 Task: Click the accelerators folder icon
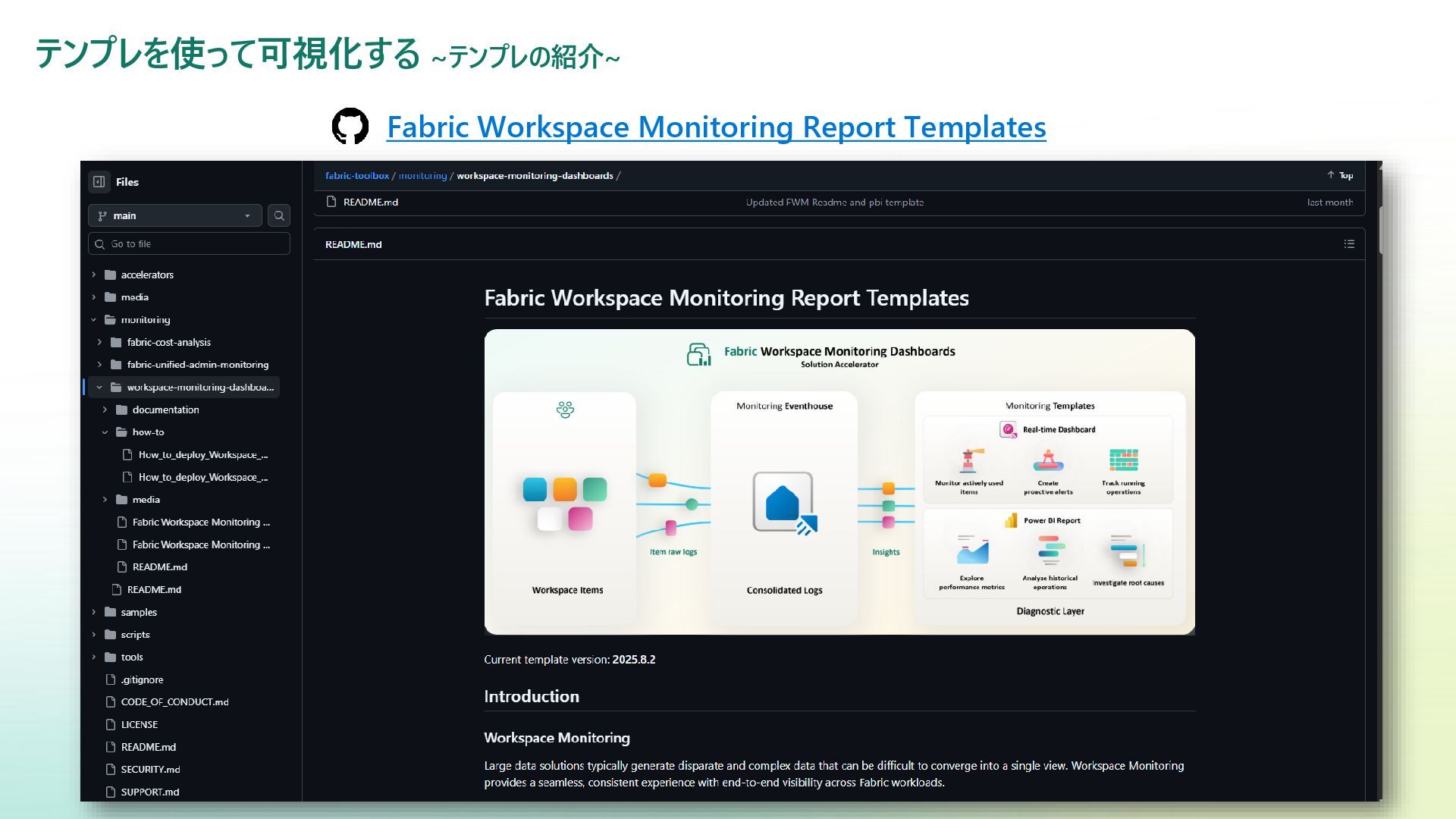click(110, 275)
